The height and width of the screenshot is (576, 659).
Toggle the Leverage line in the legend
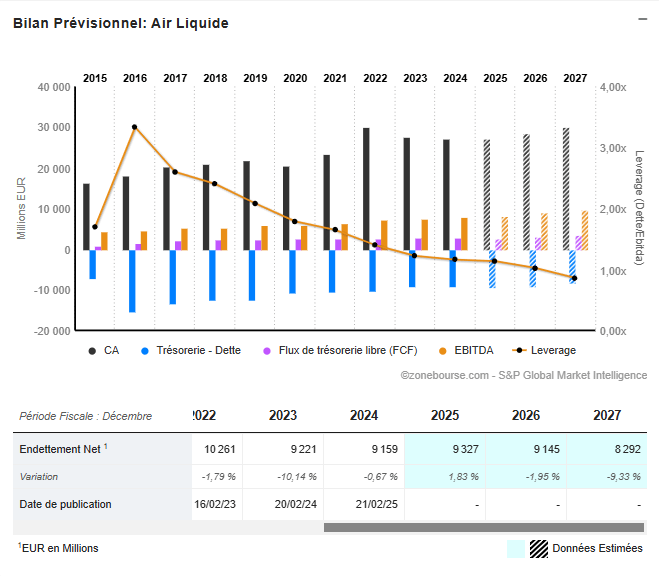tap(544, 350)
